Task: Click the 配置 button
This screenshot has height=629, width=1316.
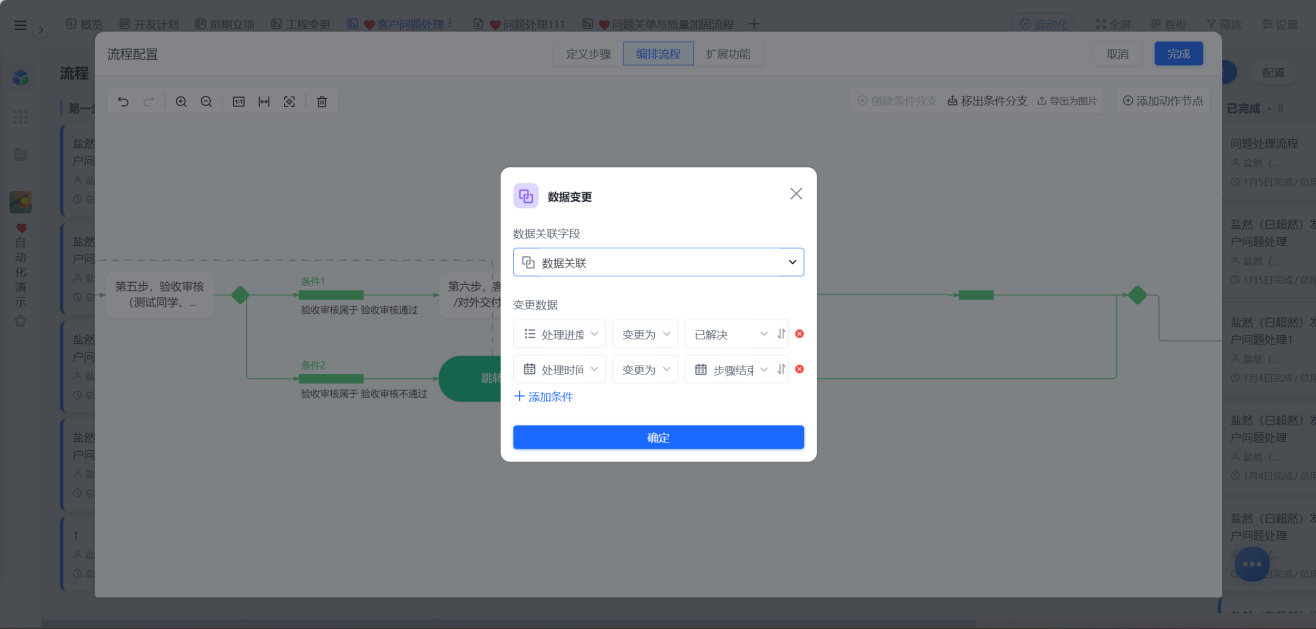Action: click(1273, 73)
